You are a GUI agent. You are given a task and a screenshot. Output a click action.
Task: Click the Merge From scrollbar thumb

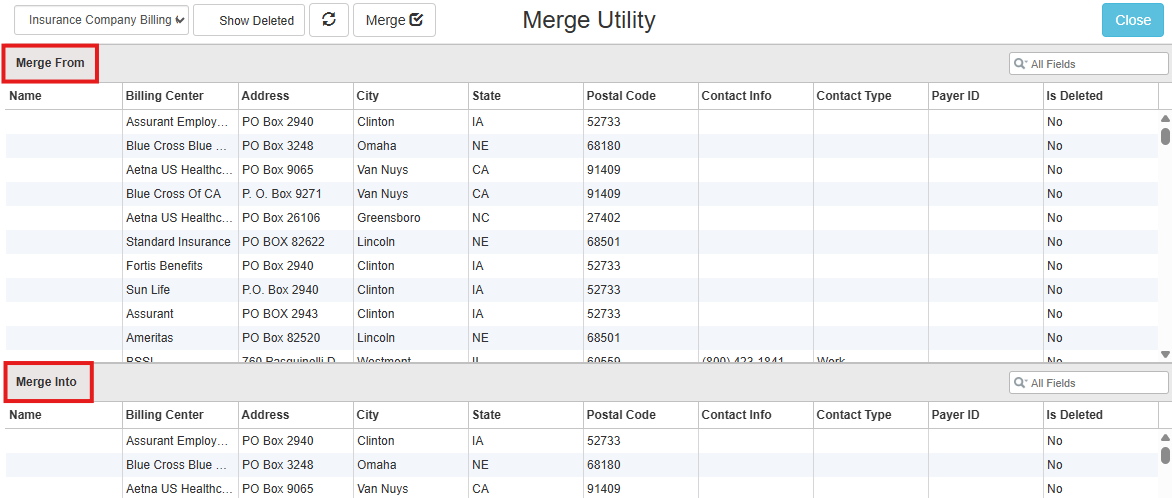(1165, 136)
